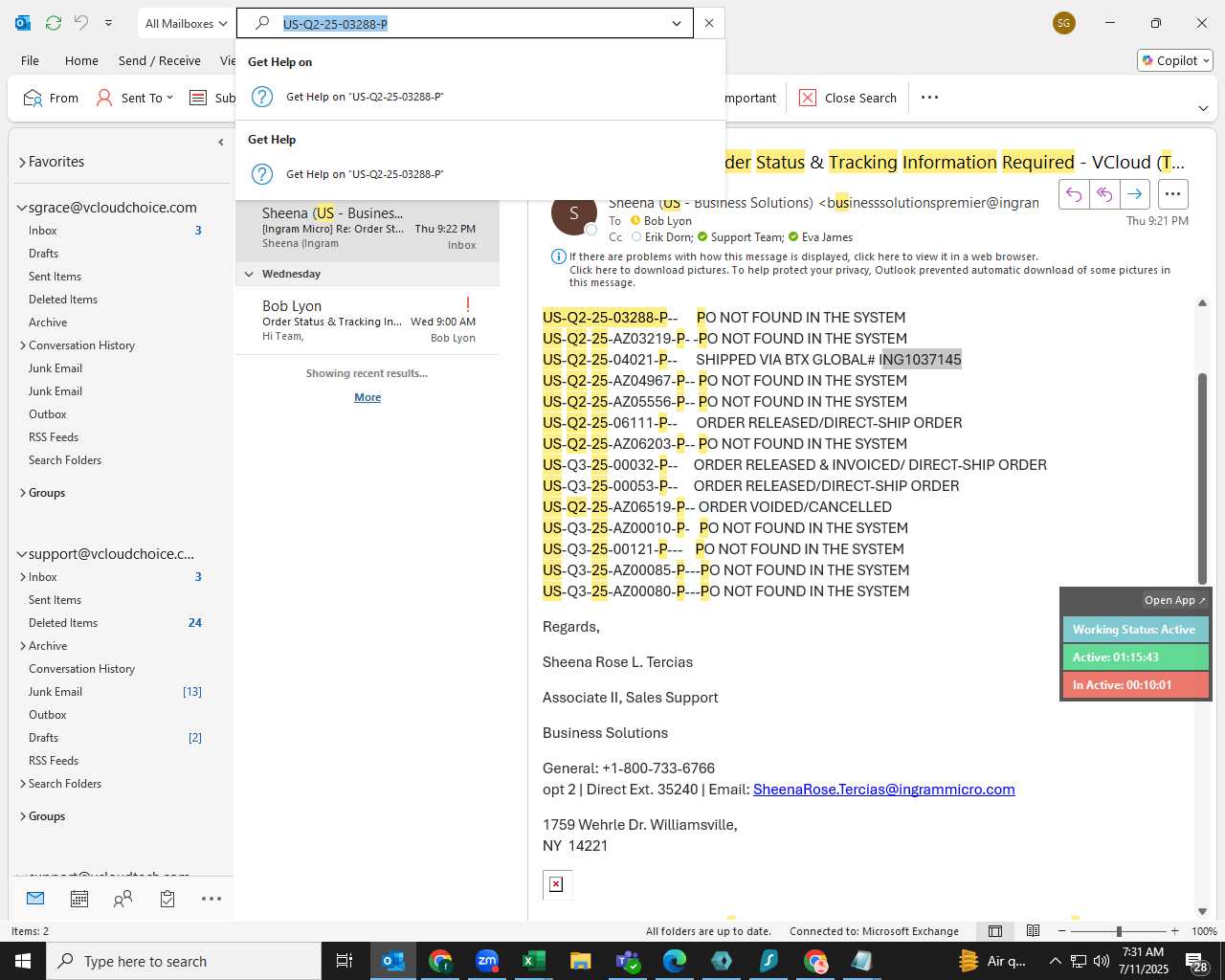Click the Reply arrow button
Image resolution: width=1225 pixels, height=980 pixels.
point(1074,194)
